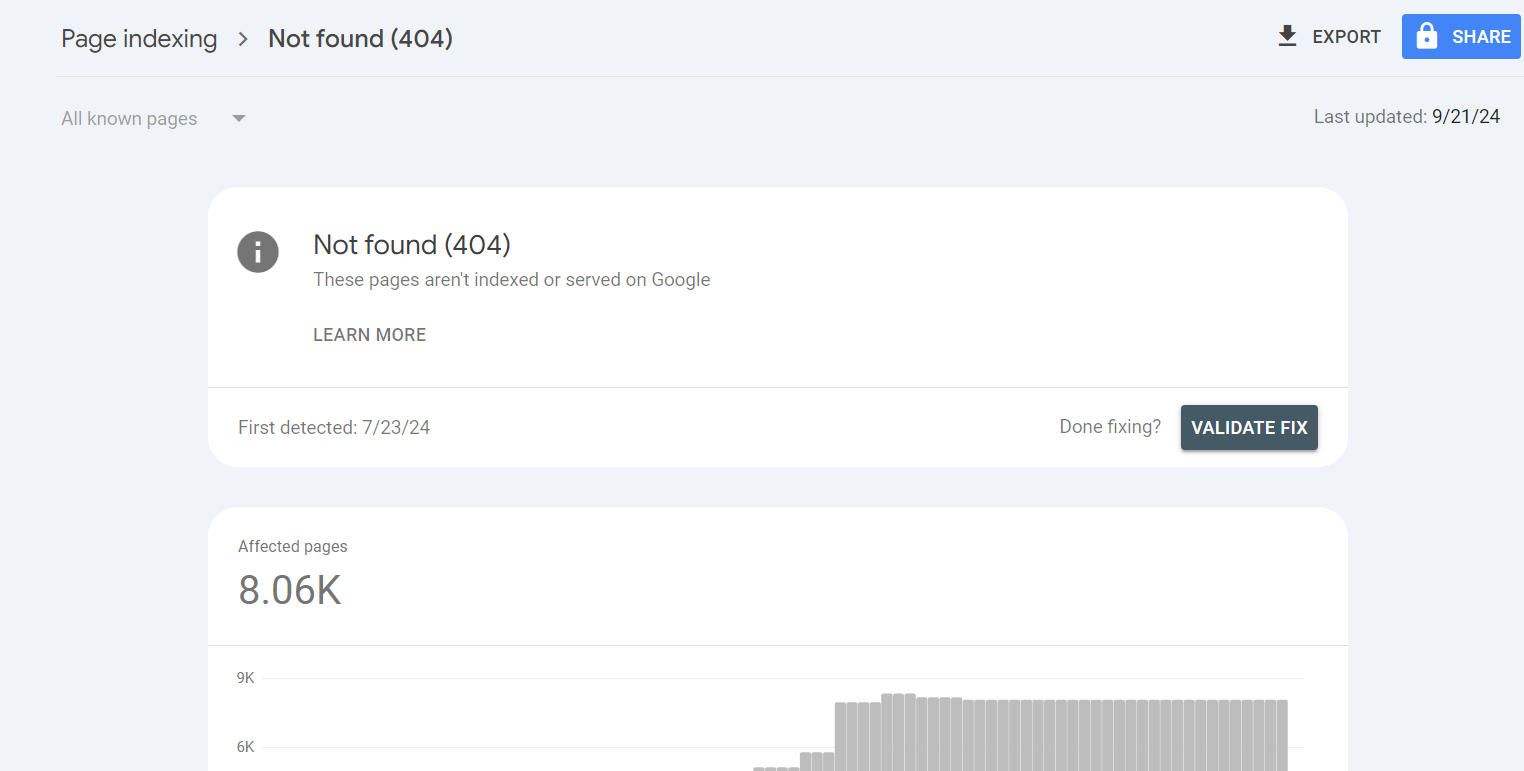The height and width of the screenshot is (771, 1524).
Task: Select the Not found (404) breadcrumb title
Action: [x=360, y=39]
